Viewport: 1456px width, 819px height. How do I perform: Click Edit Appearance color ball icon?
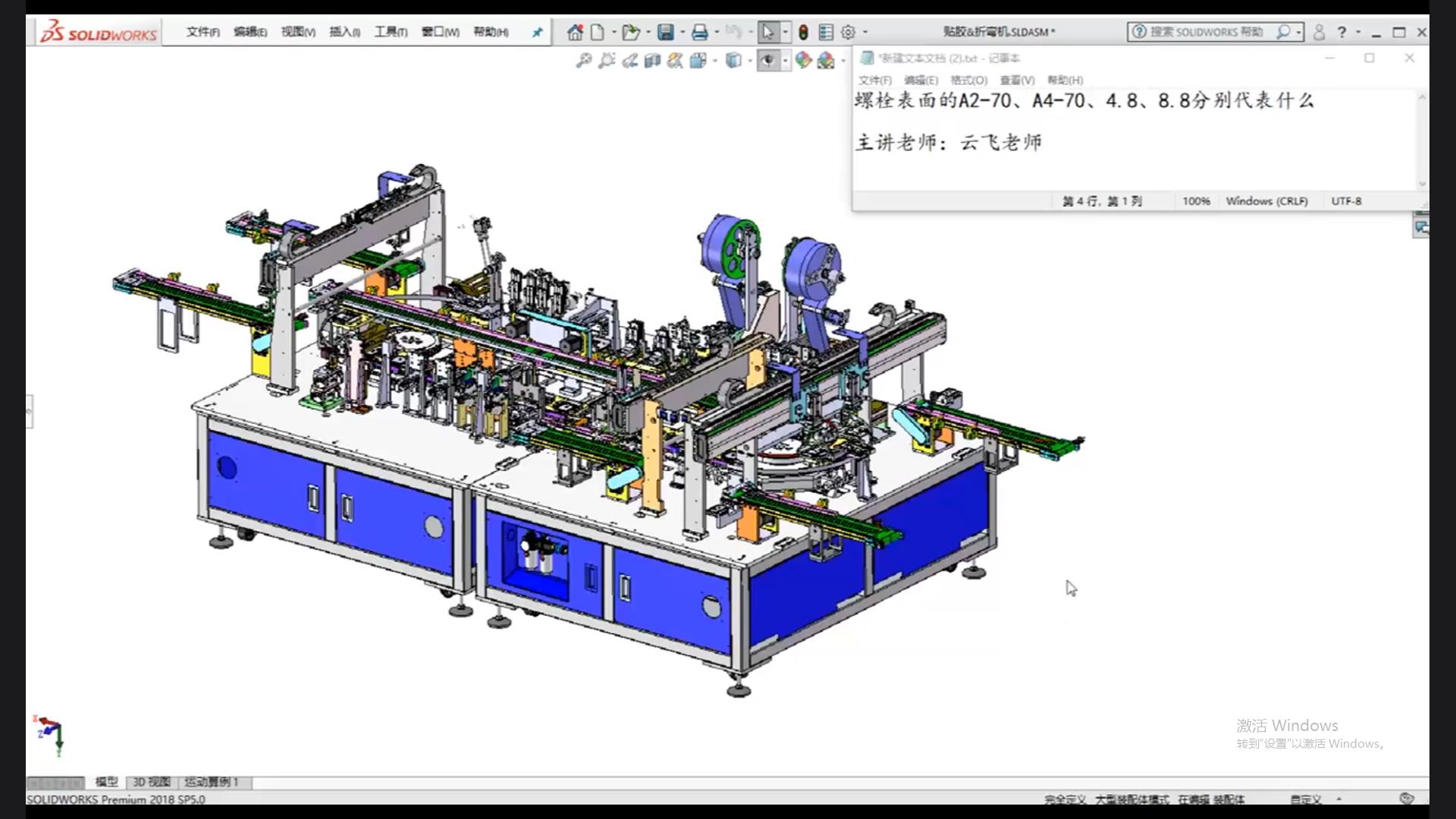803,61
